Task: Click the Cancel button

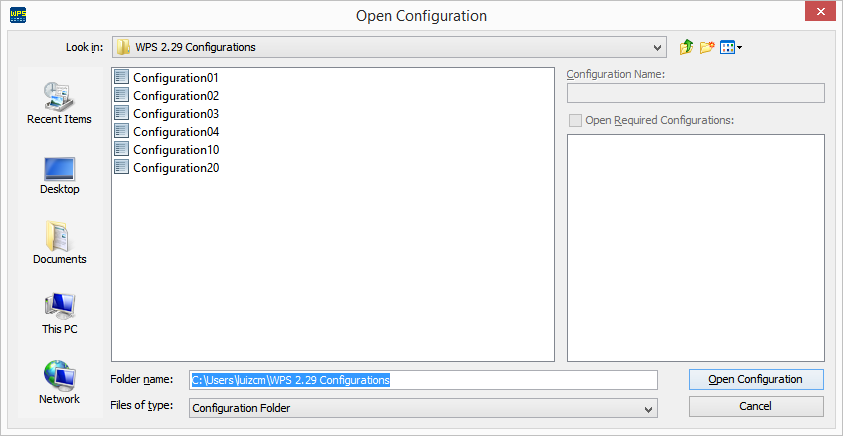Action: click(756, 406)
